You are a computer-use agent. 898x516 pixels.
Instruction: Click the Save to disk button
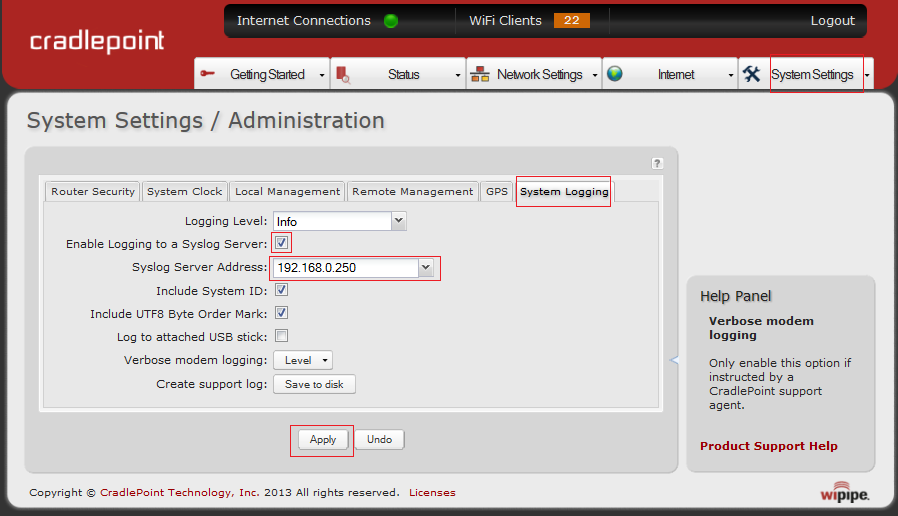coord(314,384)
